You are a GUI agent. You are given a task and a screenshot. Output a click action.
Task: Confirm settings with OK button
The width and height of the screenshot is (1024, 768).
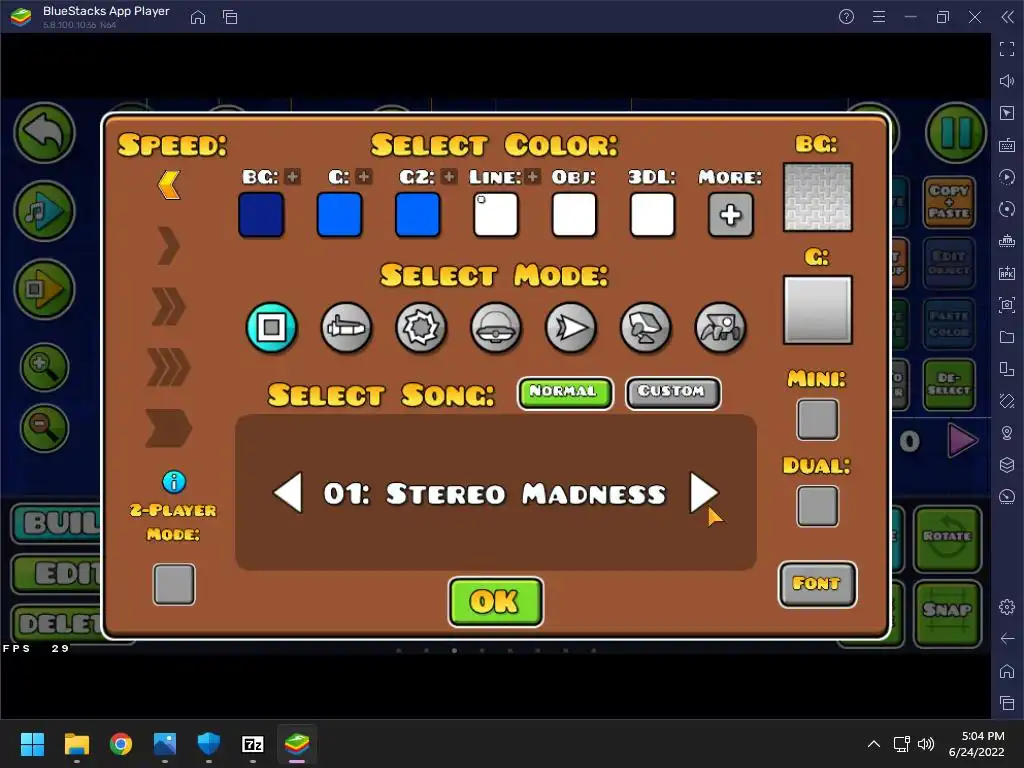[x=496, y=601]
